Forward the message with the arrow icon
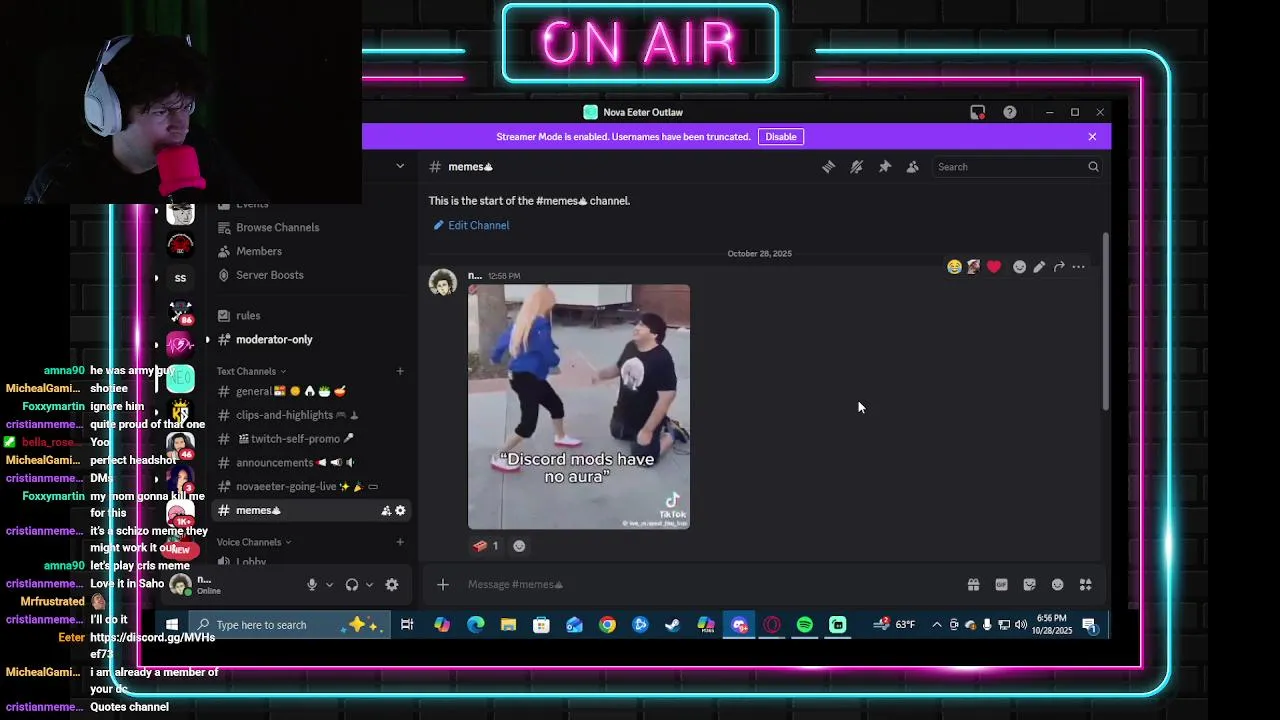The height and width of the screenshot is (720, 1280). pos(1059,267)
